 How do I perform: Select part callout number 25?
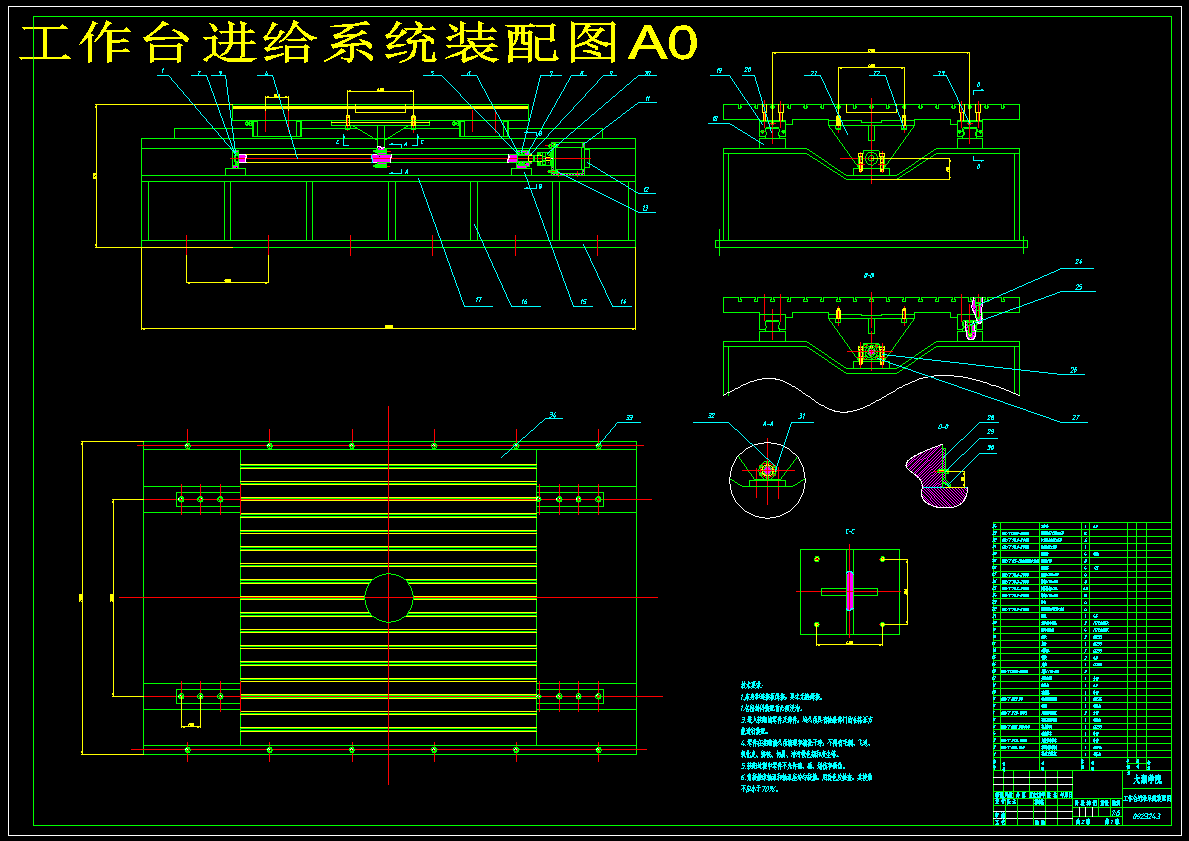pos(1078,287)
